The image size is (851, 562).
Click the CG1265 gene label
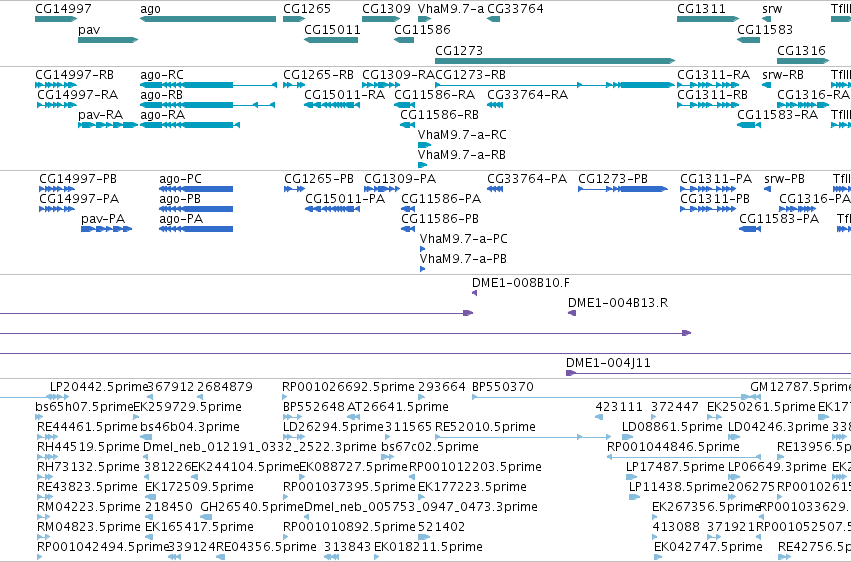point(307,9)
